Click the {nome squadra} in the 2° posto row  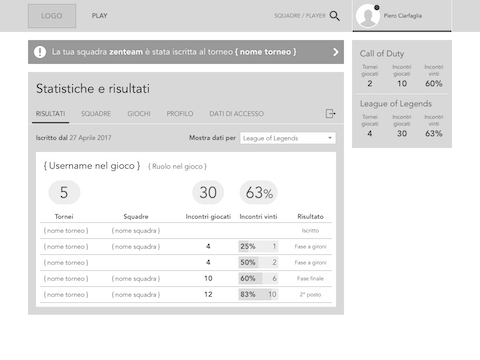[x=136, y=295]
